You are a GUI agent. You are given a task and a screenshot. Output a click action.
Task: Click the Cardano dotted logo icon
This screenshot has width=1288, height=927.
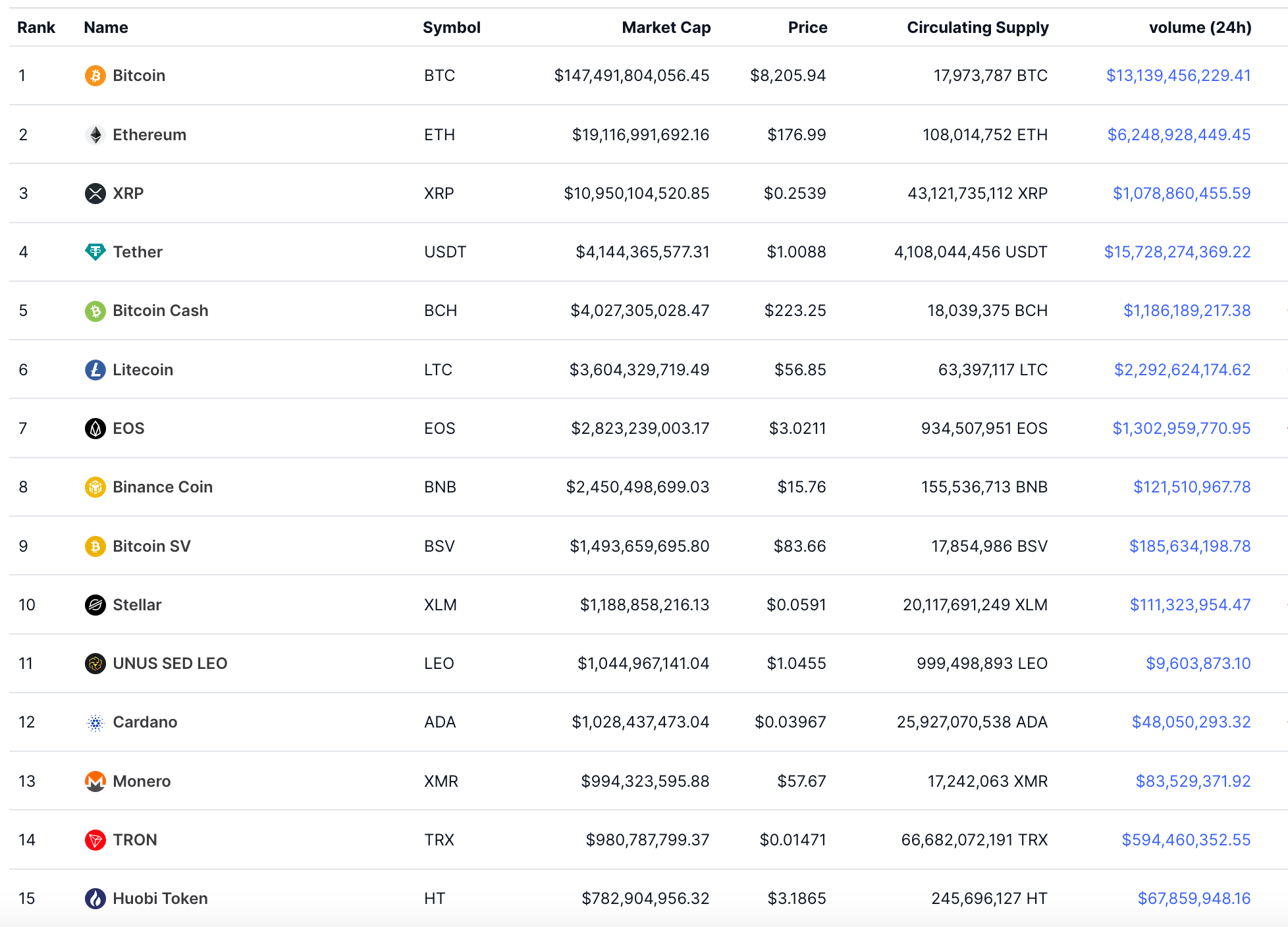[95, 723]
